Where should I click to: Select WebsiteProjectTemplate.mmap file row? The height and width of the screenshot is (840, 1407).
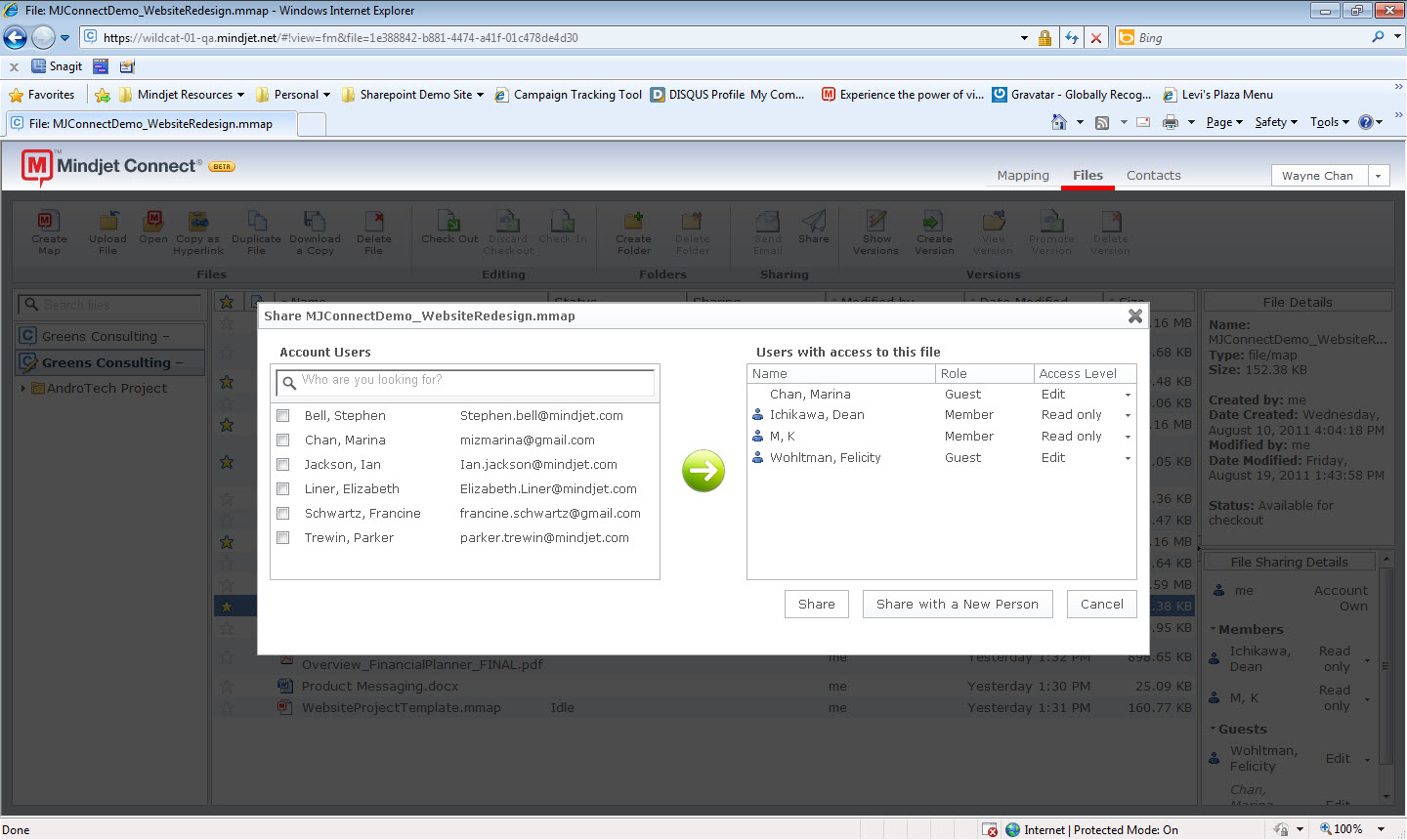point(703,708)
